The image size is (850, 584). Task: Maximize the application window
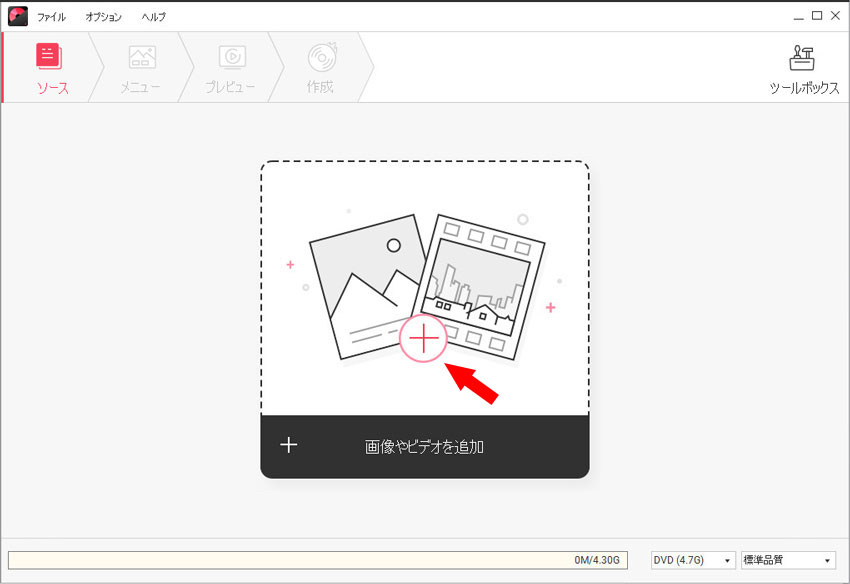[817, 16]
